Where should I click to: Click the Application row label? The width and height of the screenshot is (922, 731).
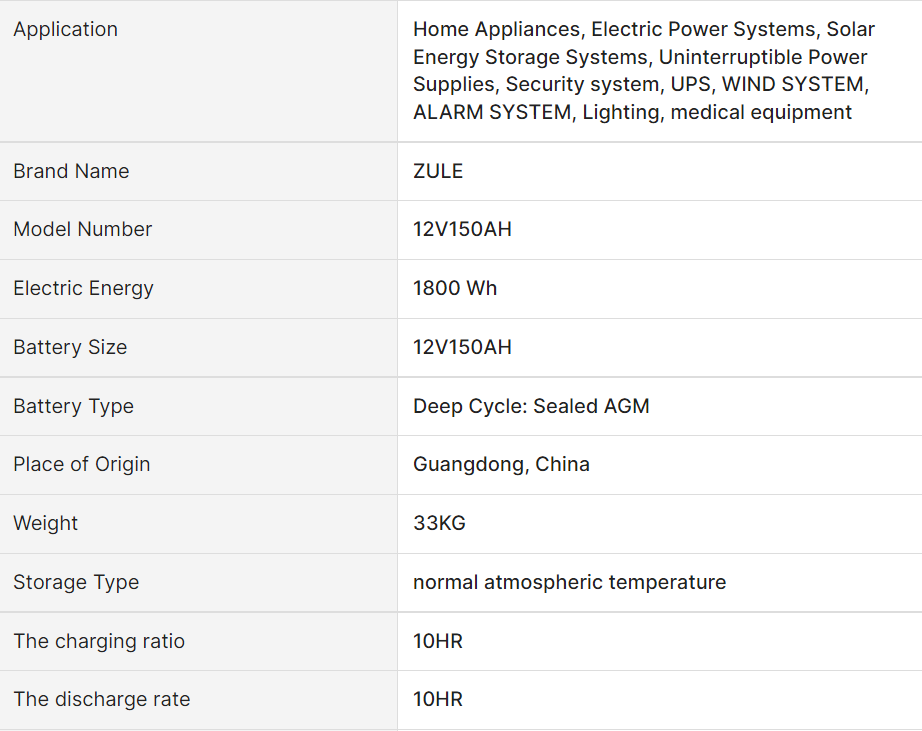coord(65,30)
